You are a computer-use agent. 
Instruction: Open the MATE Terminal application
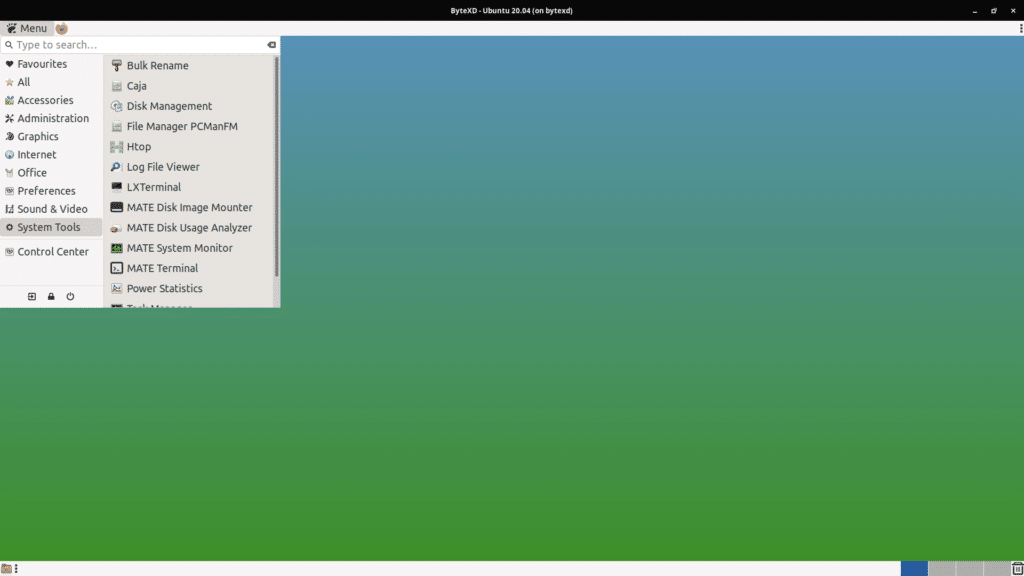tap(161, 268)
